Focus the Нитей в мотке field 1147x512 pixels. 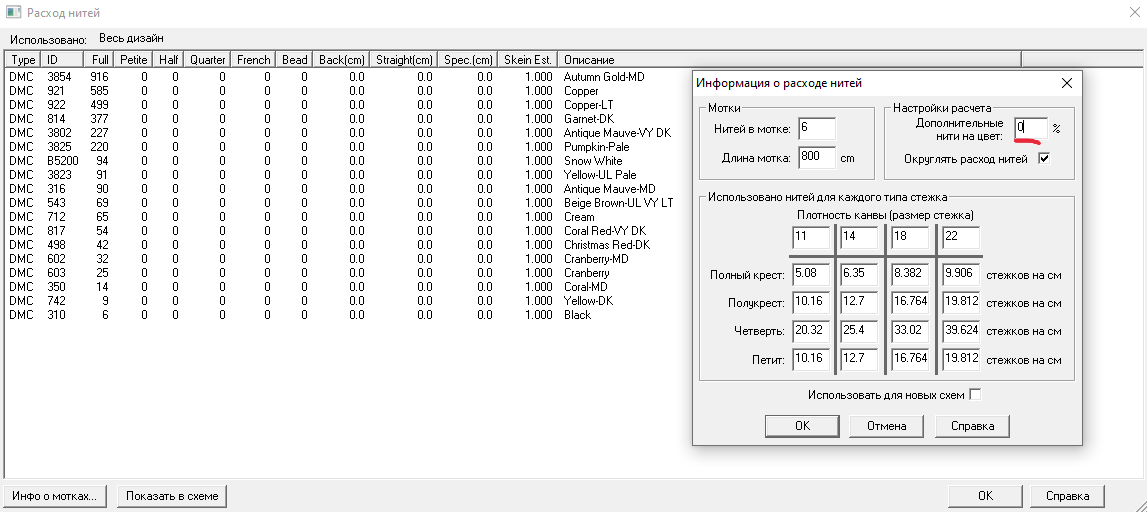(817, 129)
